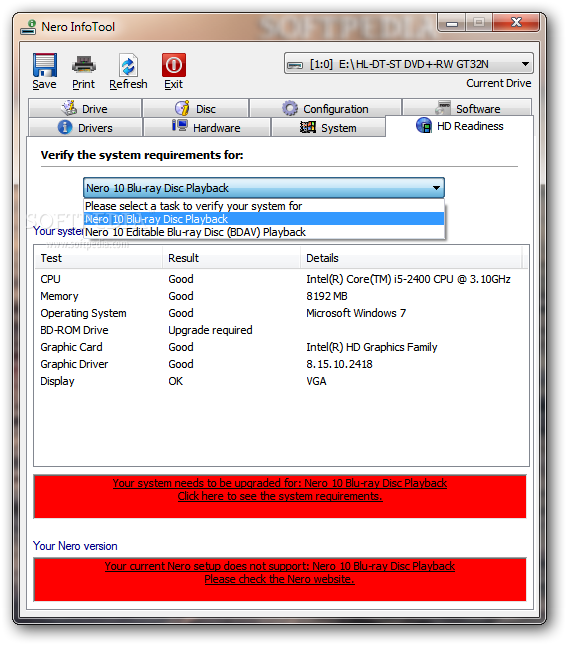Select the Memory test row
The image size is (567, 645).
[281, 296]
